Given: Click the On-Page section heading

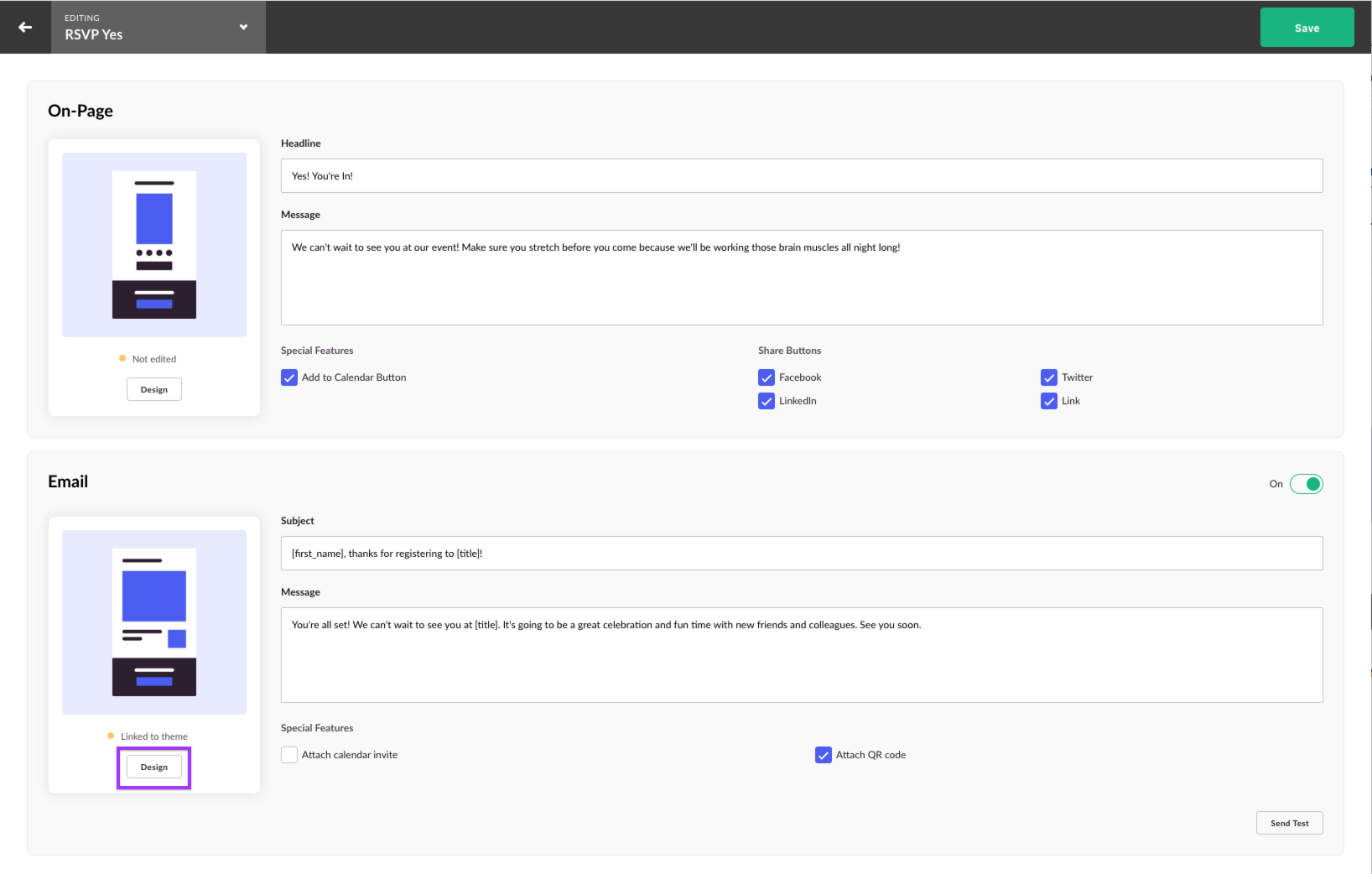Looking at the screenshot, I should [x=81, y=111].
